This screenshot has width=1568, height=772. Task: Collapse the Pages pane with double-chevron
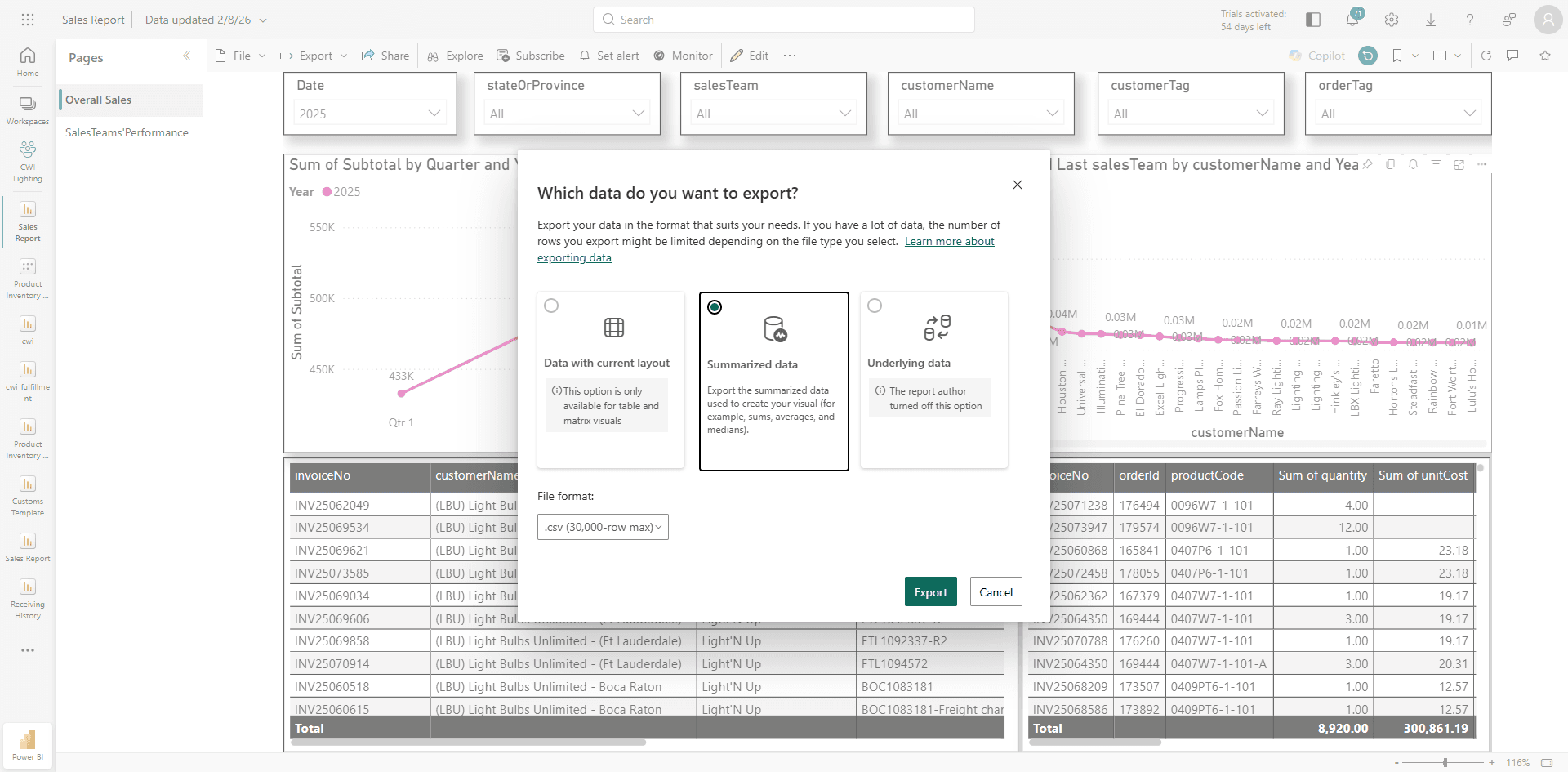point(187,56)
